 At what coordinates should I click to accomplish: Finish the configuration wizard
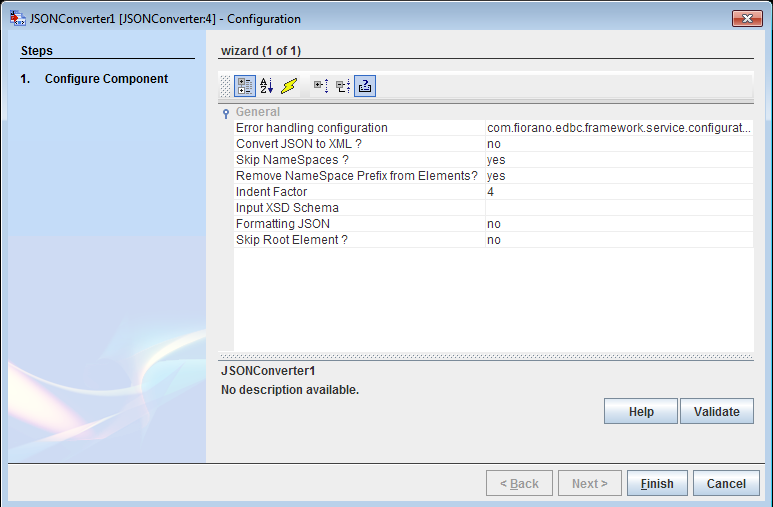pos(657,483)
